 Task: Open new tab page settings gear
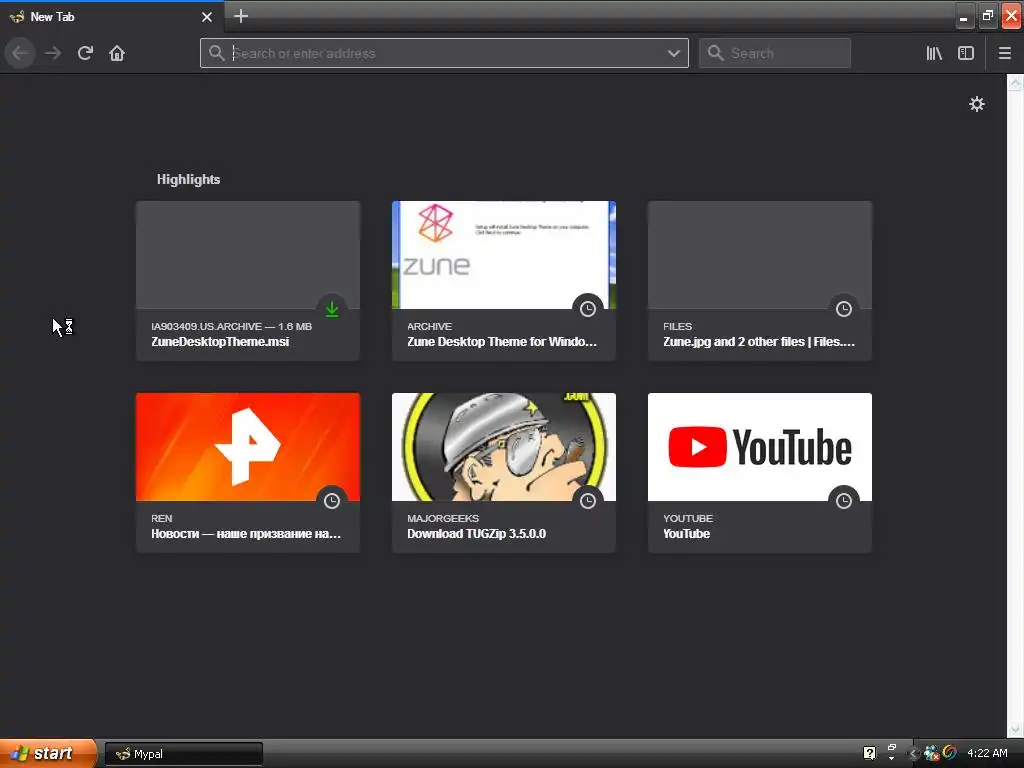pyautogui.click(x=976, y=104)
